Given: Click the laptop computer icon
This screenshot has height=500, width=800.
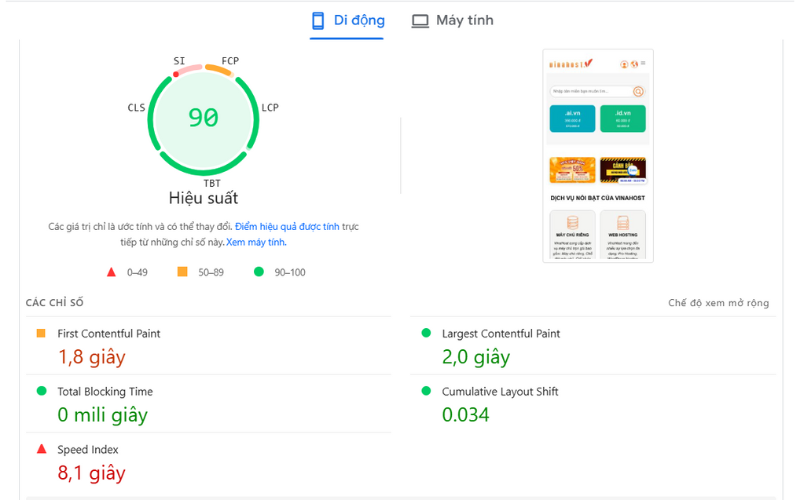Looking at the screenshot, I should [420, 21].
